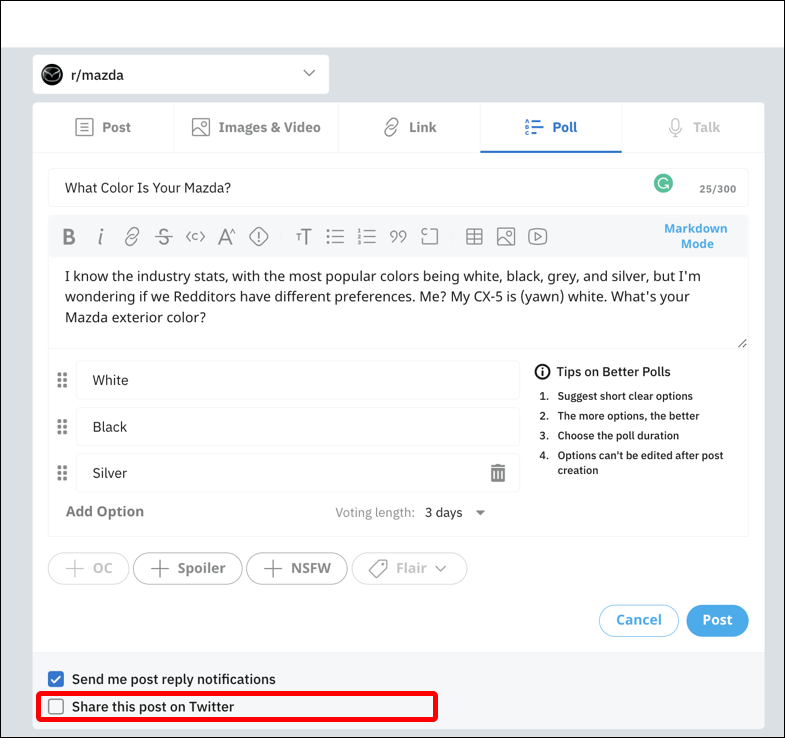785x738 pixels.
Task: Click the tip "The more options, the better"
Action: tap(628, 416)
